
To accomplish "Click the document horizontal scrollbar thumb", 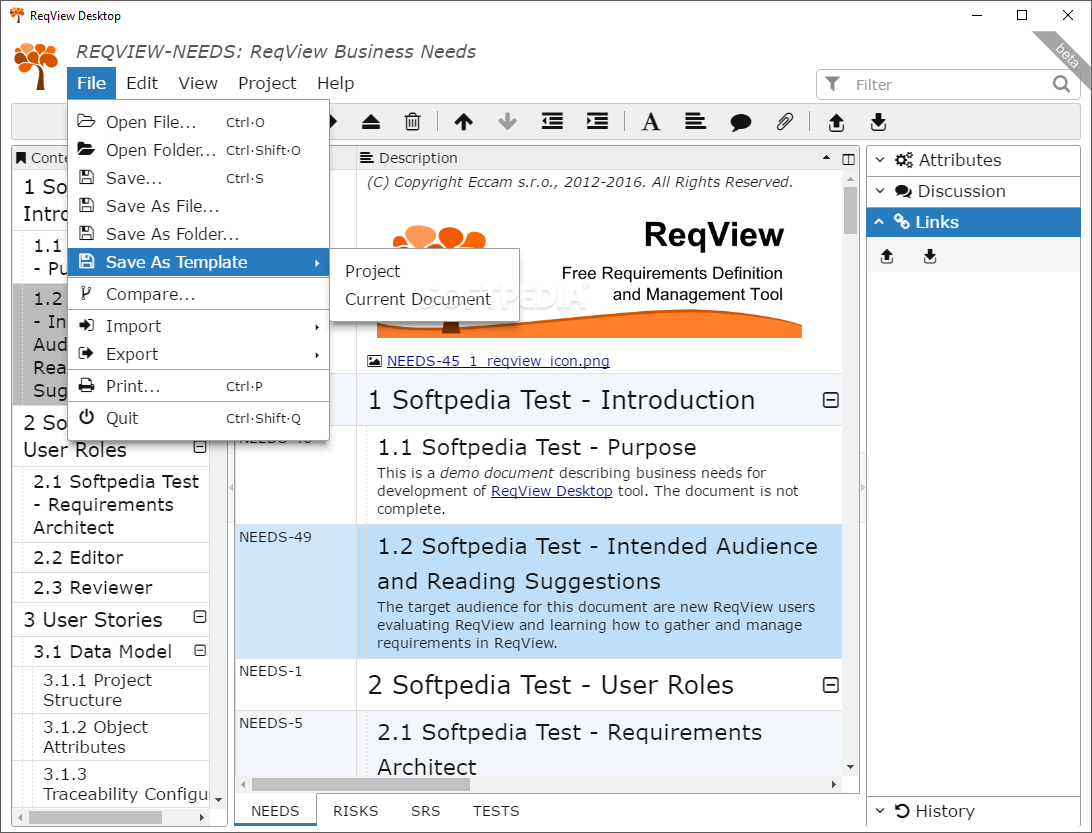I will 361,784.
